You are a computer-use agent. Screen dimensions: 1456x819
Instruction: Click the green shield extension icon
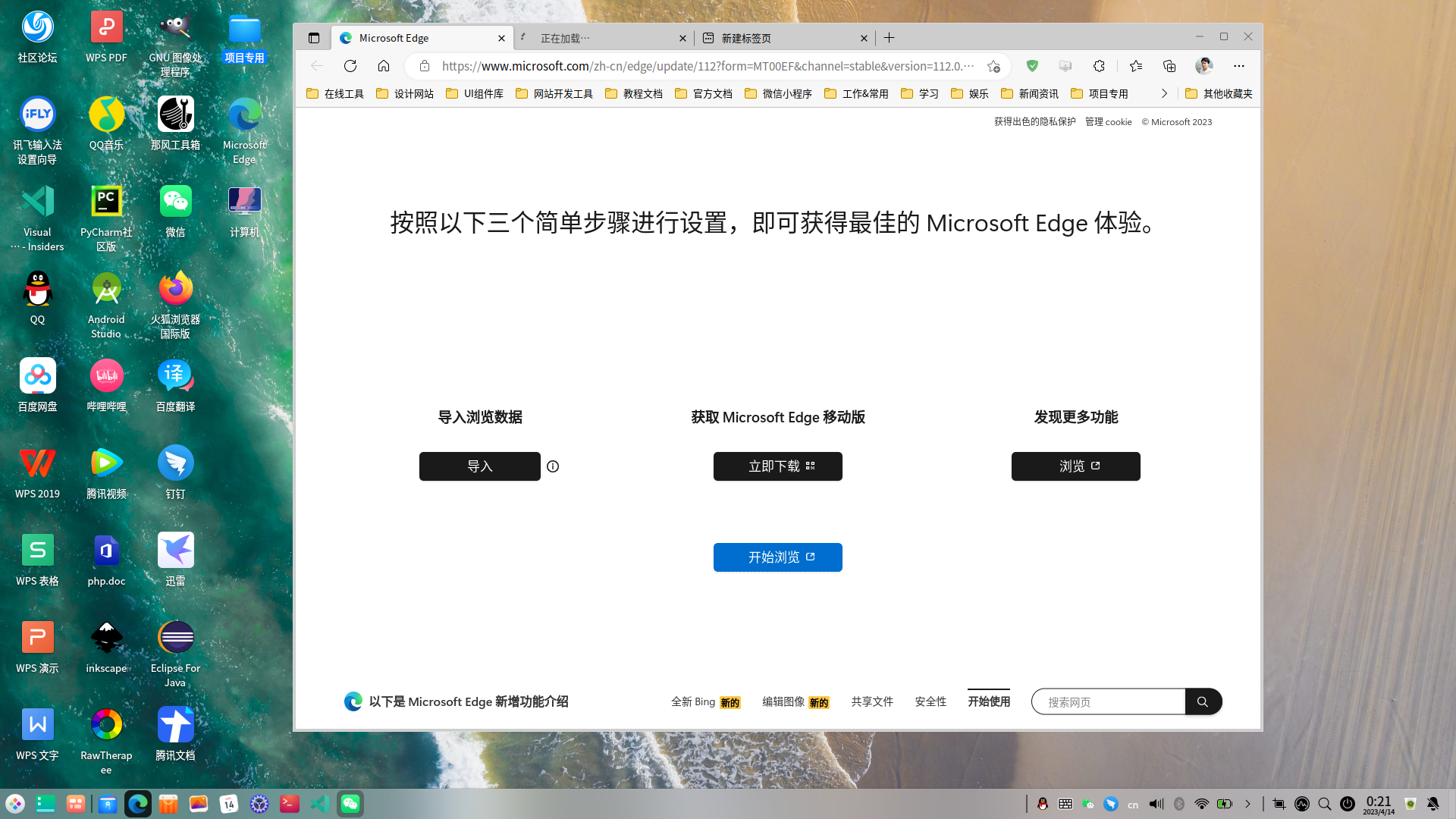click(1032, 66)
